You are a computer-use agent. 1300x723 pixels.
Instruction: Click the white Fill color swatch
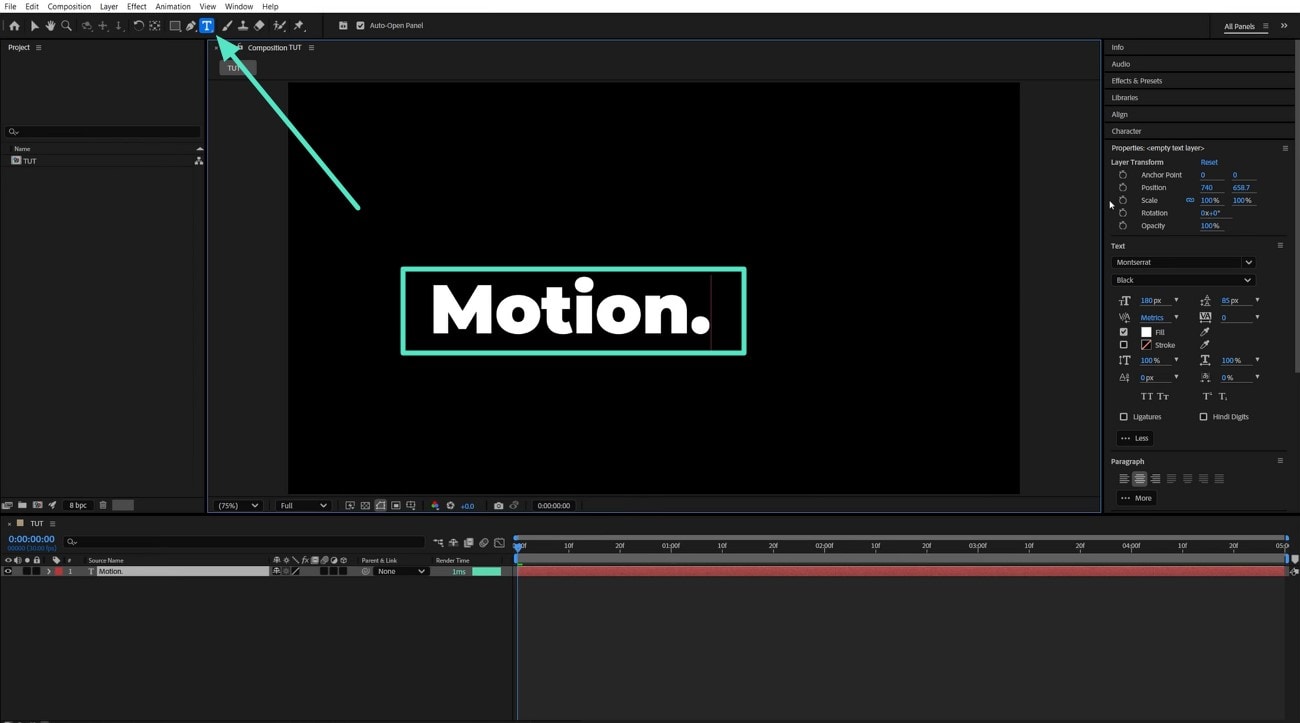pos(1146,332)
